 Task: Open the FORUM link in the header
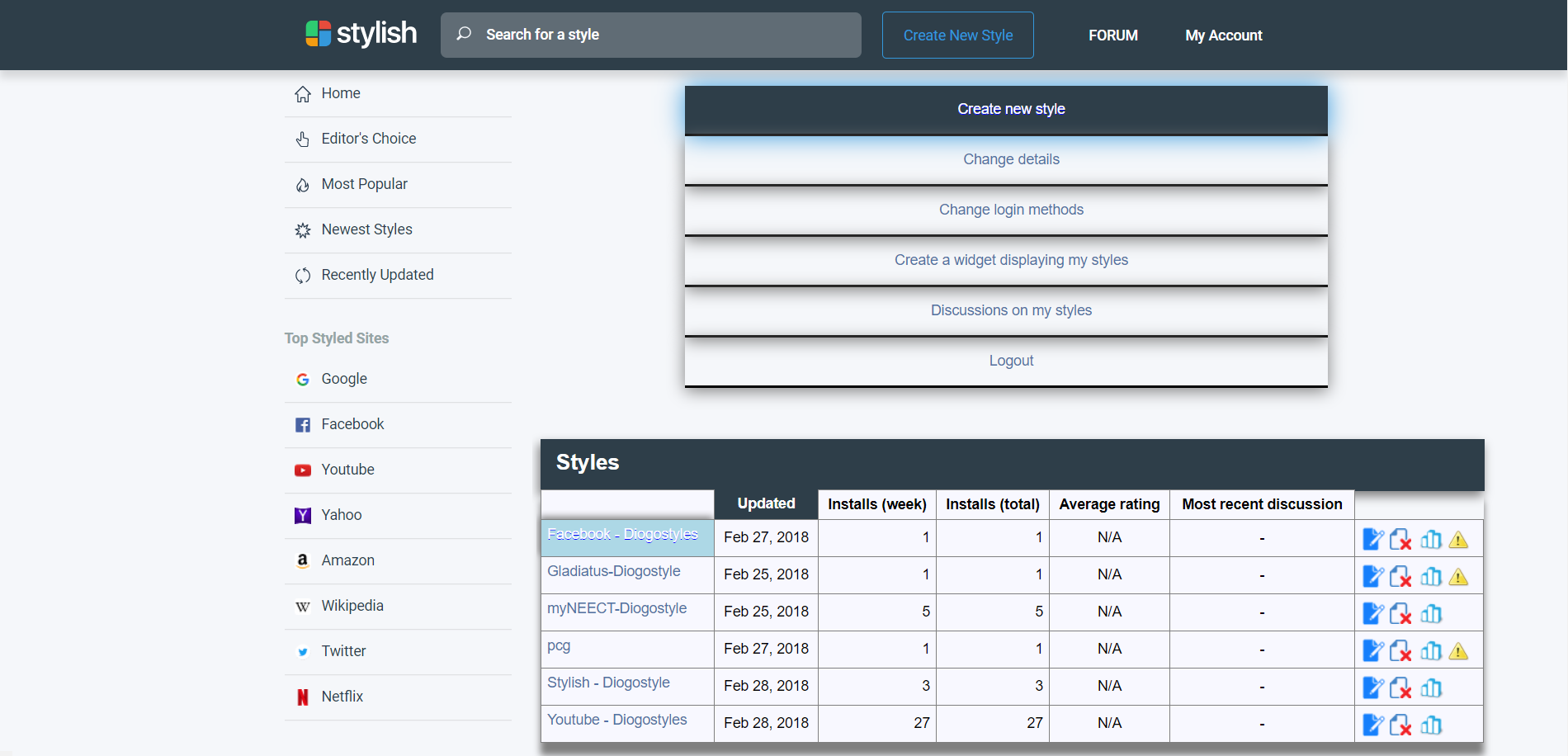(x=1112, y=35)
